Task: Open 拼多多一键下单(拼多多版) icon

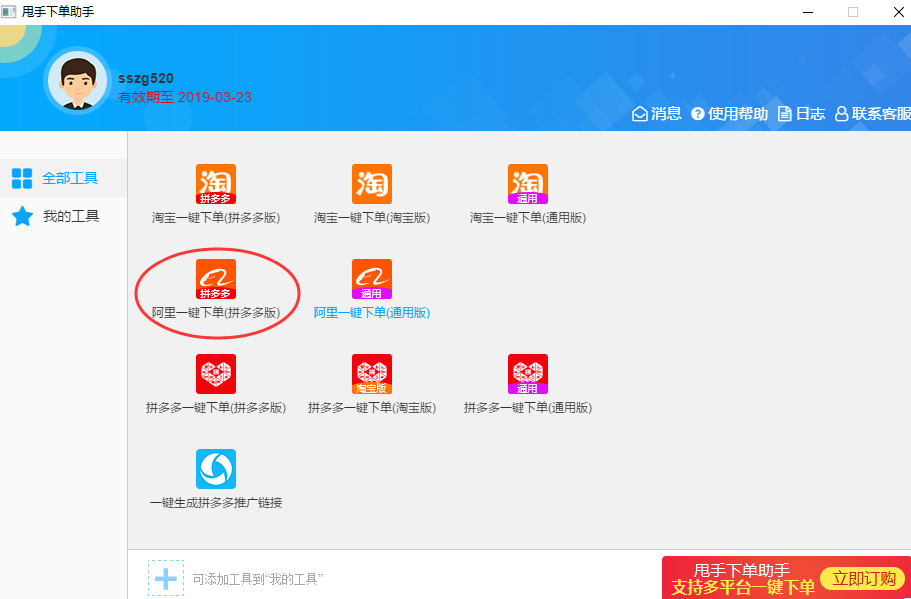Action: pyautogui.click(x=216, y=374)
